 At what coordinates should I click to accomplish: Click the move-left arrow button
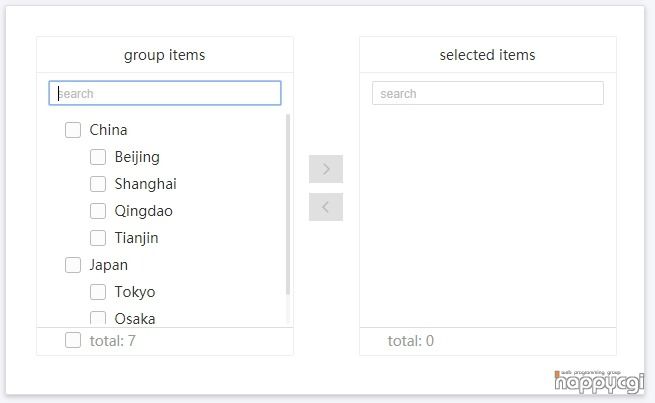coord(326,207)
